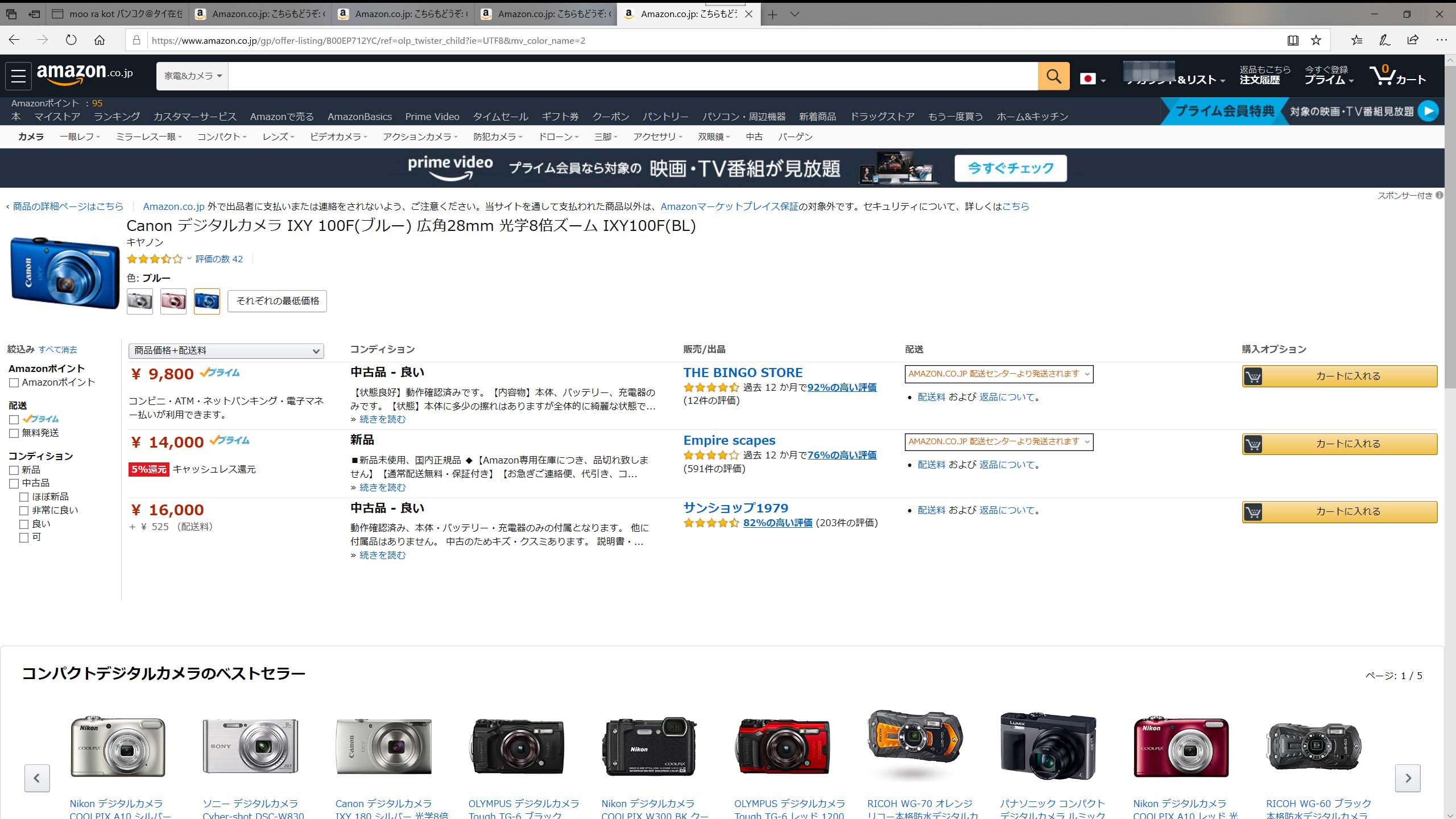Check the 中古品 condition checkbox
The width and height of the screenshot is (1456, 819).
(14, 483)
